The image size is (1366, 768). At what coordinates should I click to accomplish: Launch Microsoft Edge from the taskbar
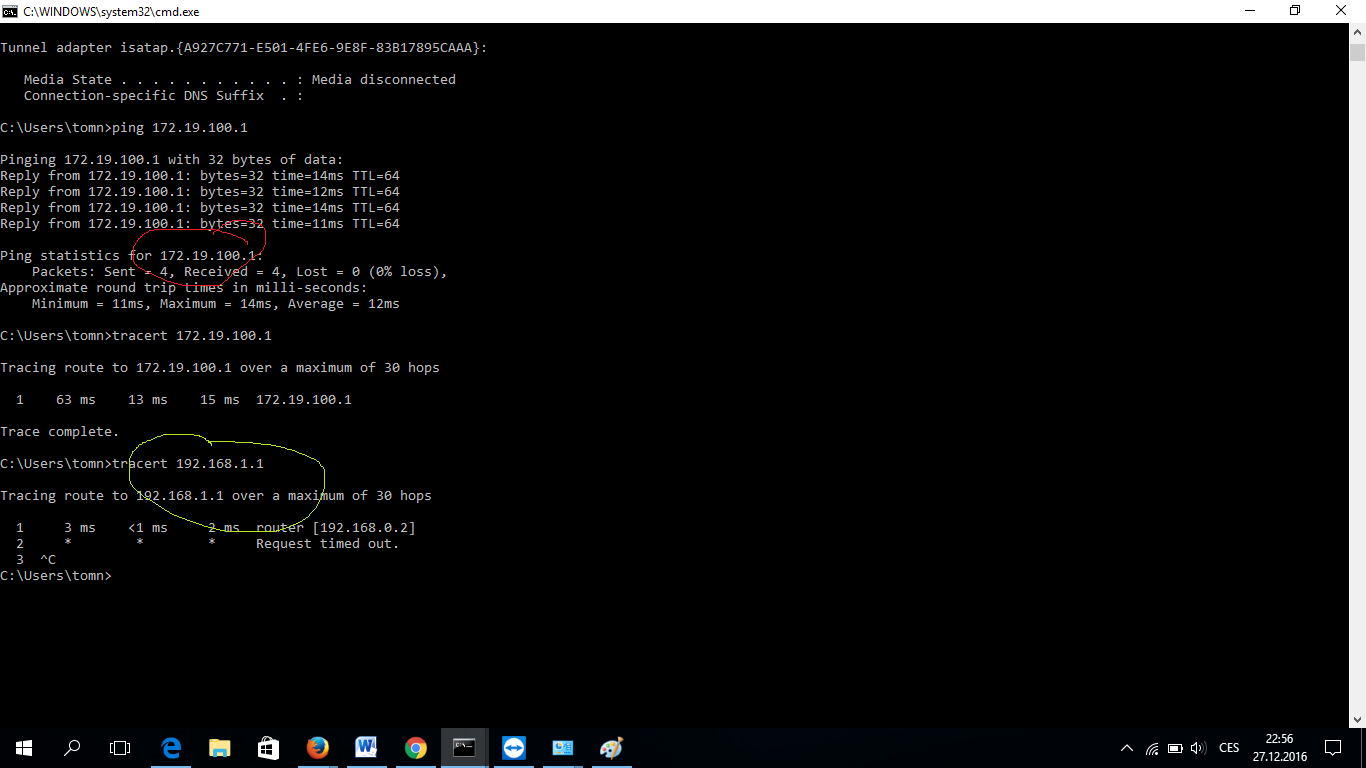click(x=171, y=748)
